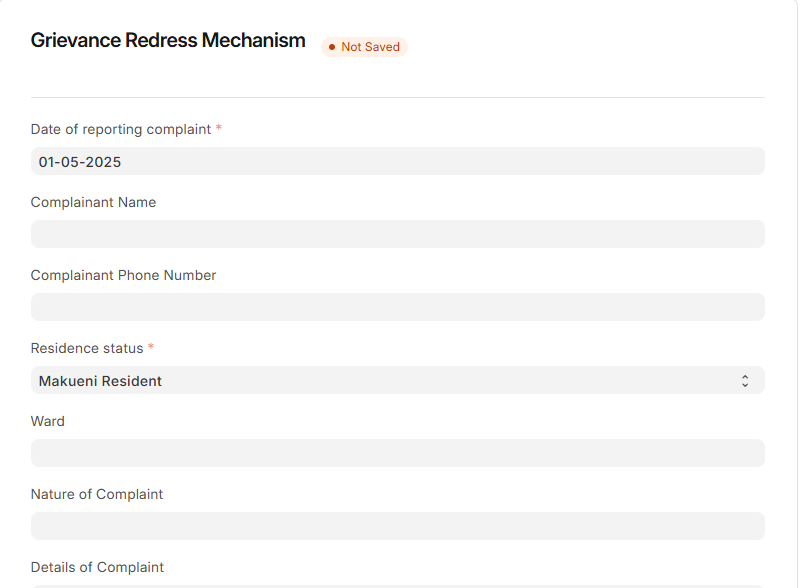Click the horizontal divider below the title
Screen dimensions: 801x588
point(397,97)
